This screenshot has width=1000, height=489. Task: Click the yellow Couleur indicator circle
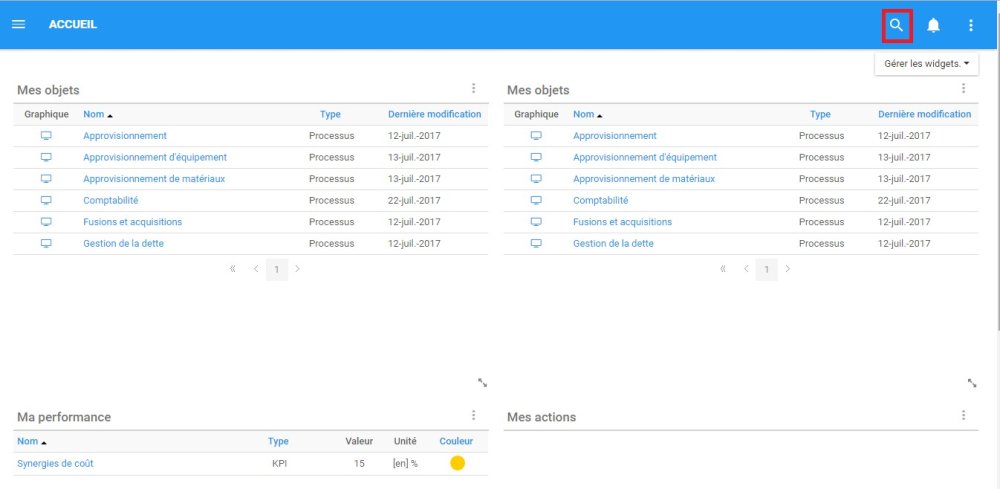click(x=457, y=463)
